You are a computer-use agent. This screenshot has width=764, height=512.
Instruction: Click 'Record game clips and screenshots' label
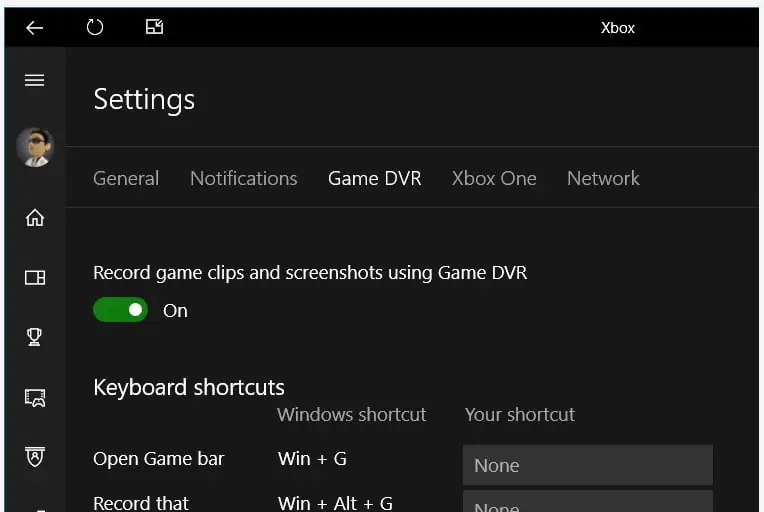click(x=310, y=273)
